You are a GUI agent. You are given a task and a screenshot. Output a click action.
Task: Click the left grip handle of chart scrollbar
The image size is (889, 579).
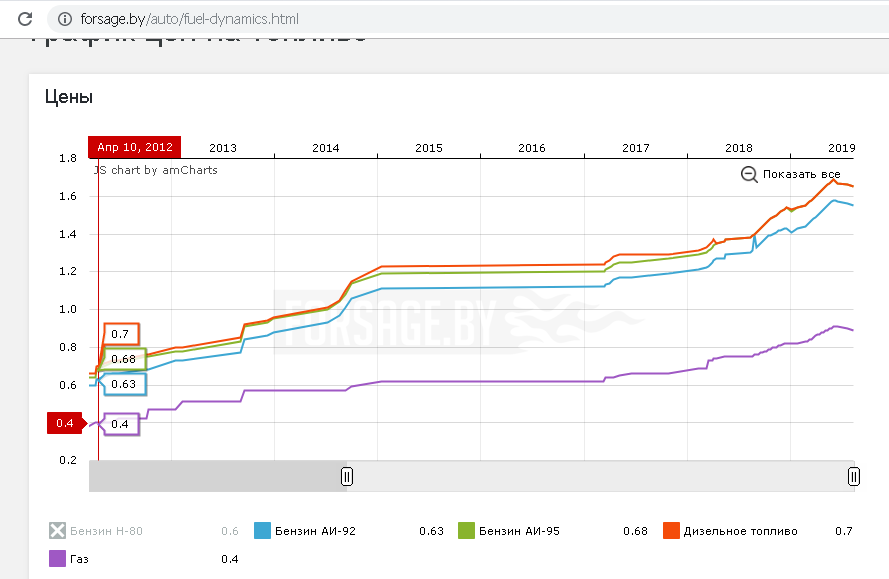click(347, 476)
